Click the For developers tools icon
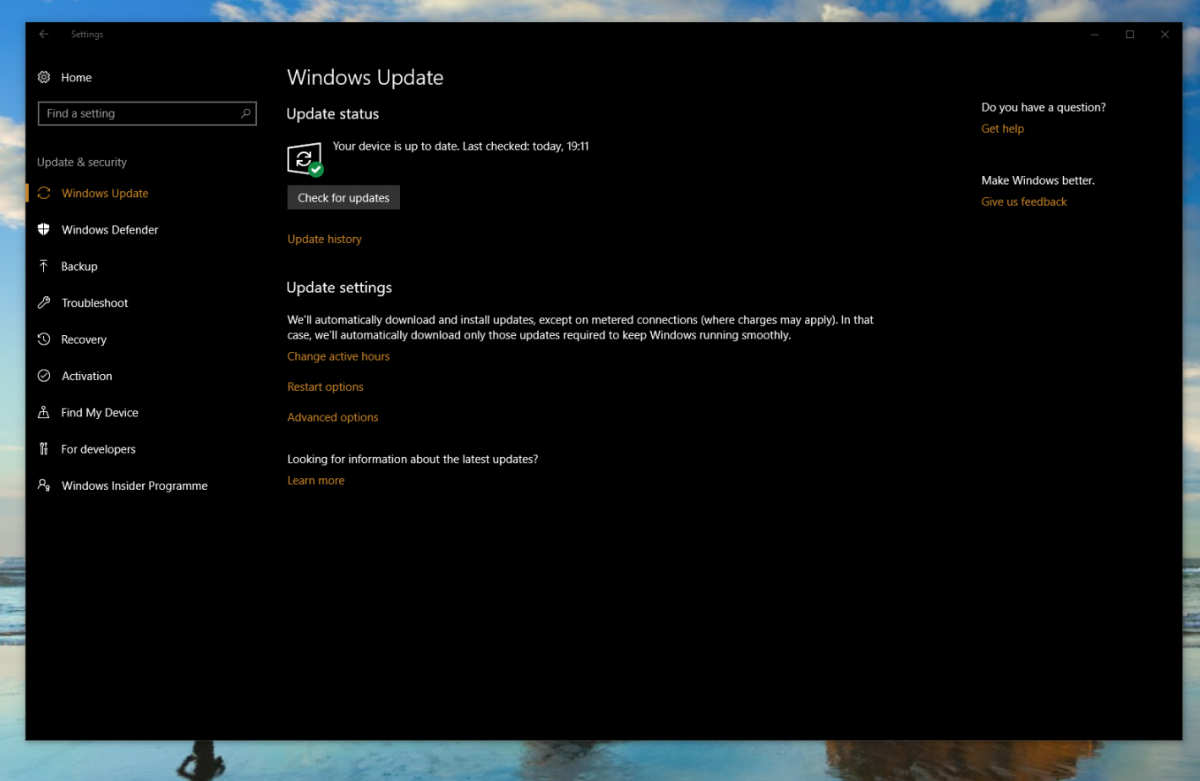The width and height of the screenshot is (1200, 781). pyautogui.click(x=44, y=449)
